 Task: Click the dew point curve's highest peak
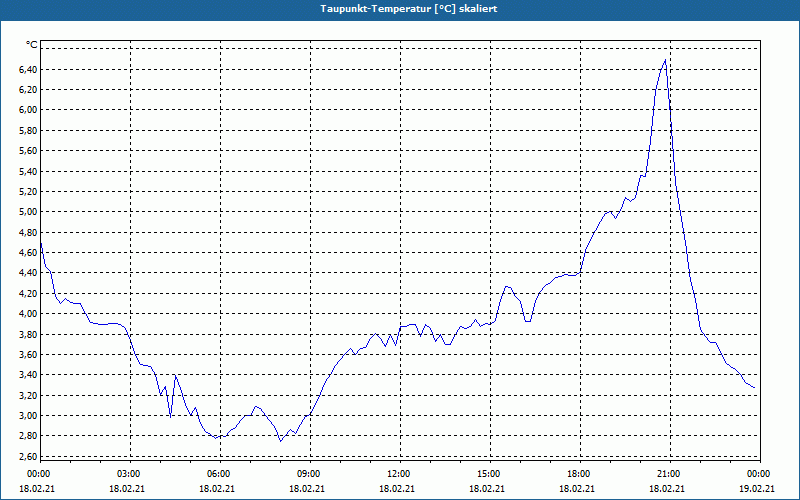point(665,60)
